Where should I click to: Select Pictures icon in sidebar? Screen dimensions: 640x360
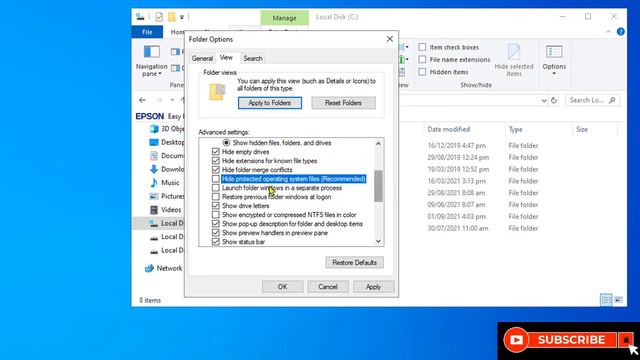[154, 196]
